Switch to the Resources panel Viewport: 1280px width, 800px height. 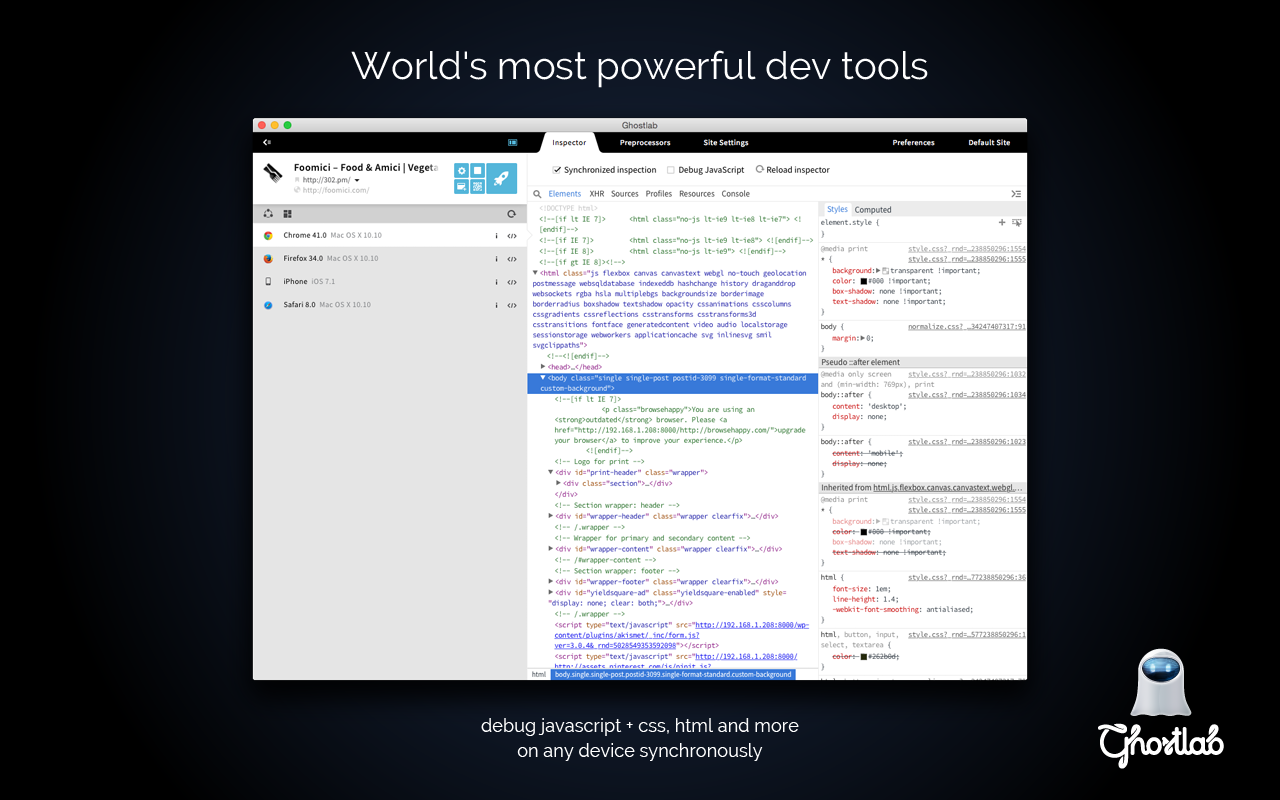click(x=697, y=194)
